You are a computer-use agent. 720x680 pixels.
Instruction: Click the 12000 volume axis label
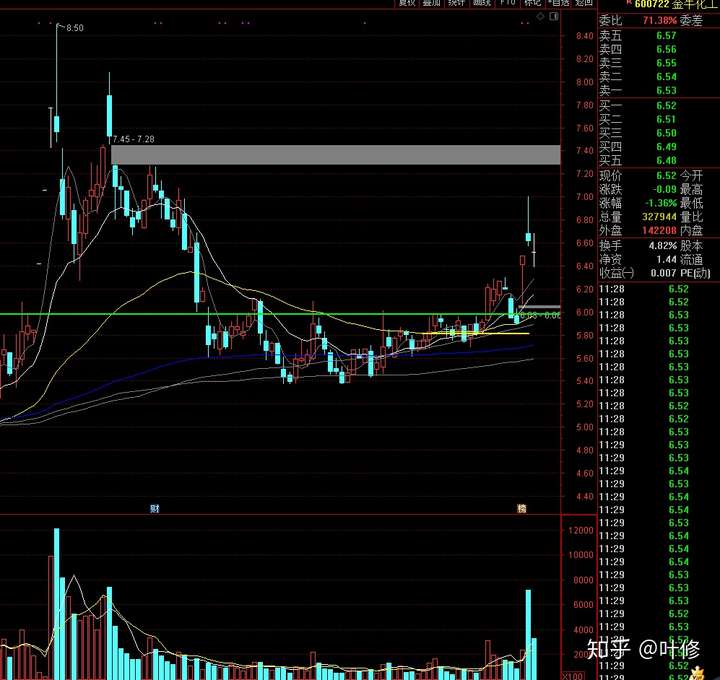[x=581, y=530]
